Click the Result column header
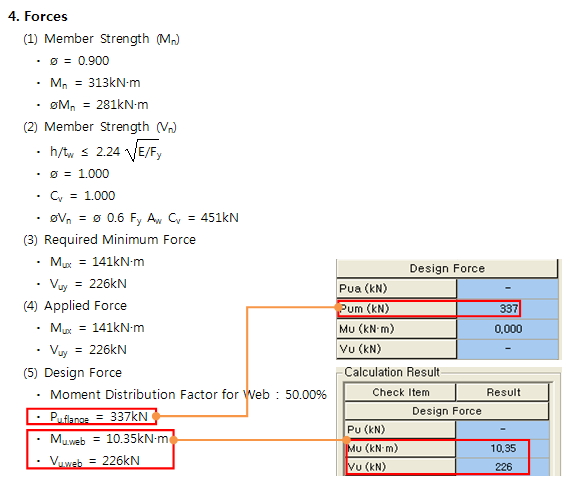This screenshot has width=578, height=502. tap(503, 392)
